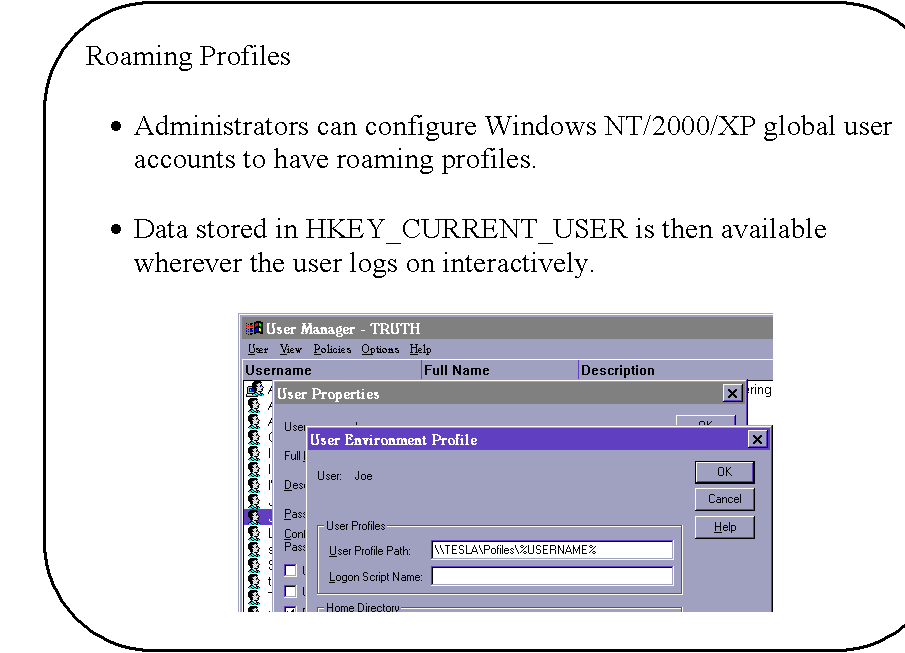Open the Policies menu
The image size is (905, 653).
(331, 349)
